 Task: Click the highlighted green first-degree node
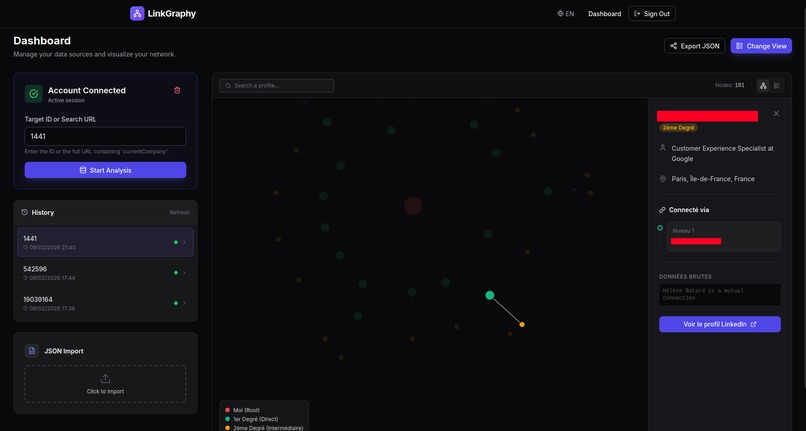tap(490, 295)
